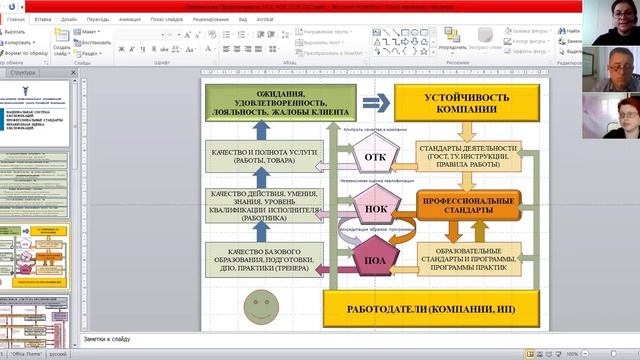Toggle italic К formatting
The width and height of the screenshot is (640, 360).
coord(132,49)
